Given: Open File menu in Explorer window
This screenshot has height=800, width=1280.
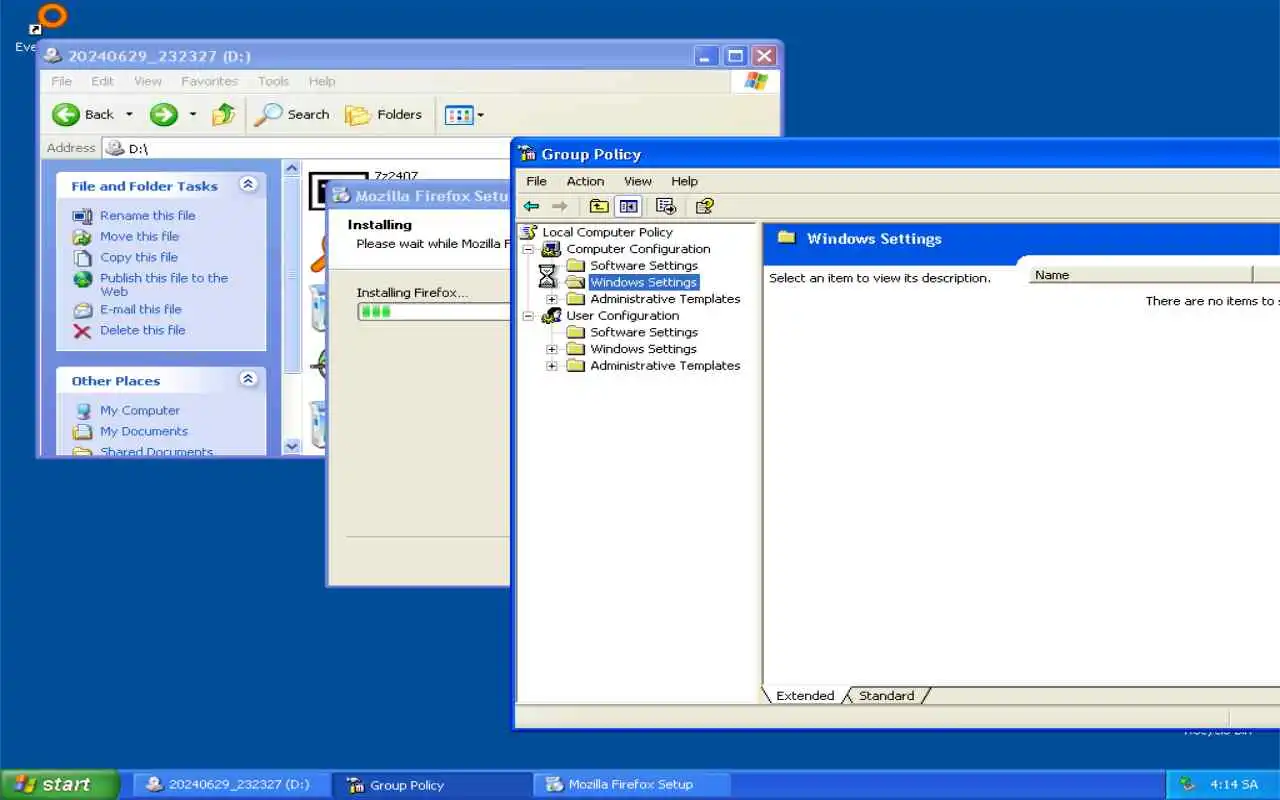Looking at the screenshot, I should (x=62, y=81).
